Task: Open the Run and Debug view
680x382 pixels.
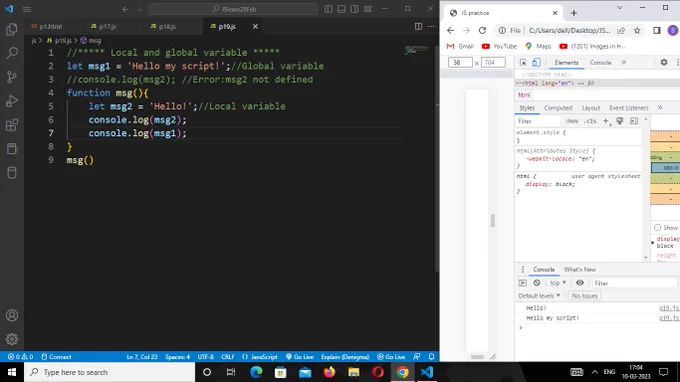Action: click(x=12, y=101)
